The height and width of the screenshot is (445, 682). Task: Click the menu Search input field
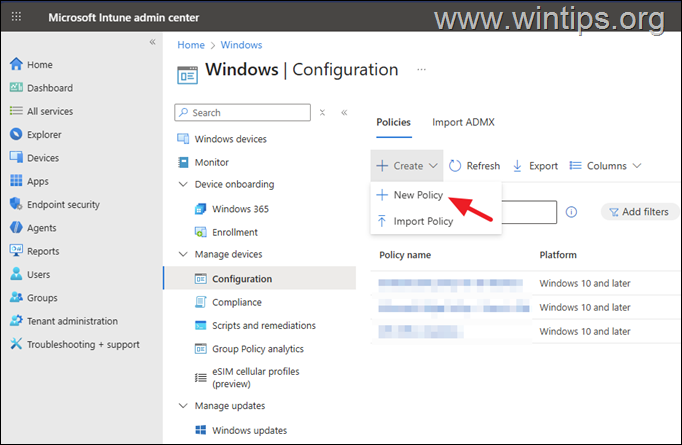243,113
